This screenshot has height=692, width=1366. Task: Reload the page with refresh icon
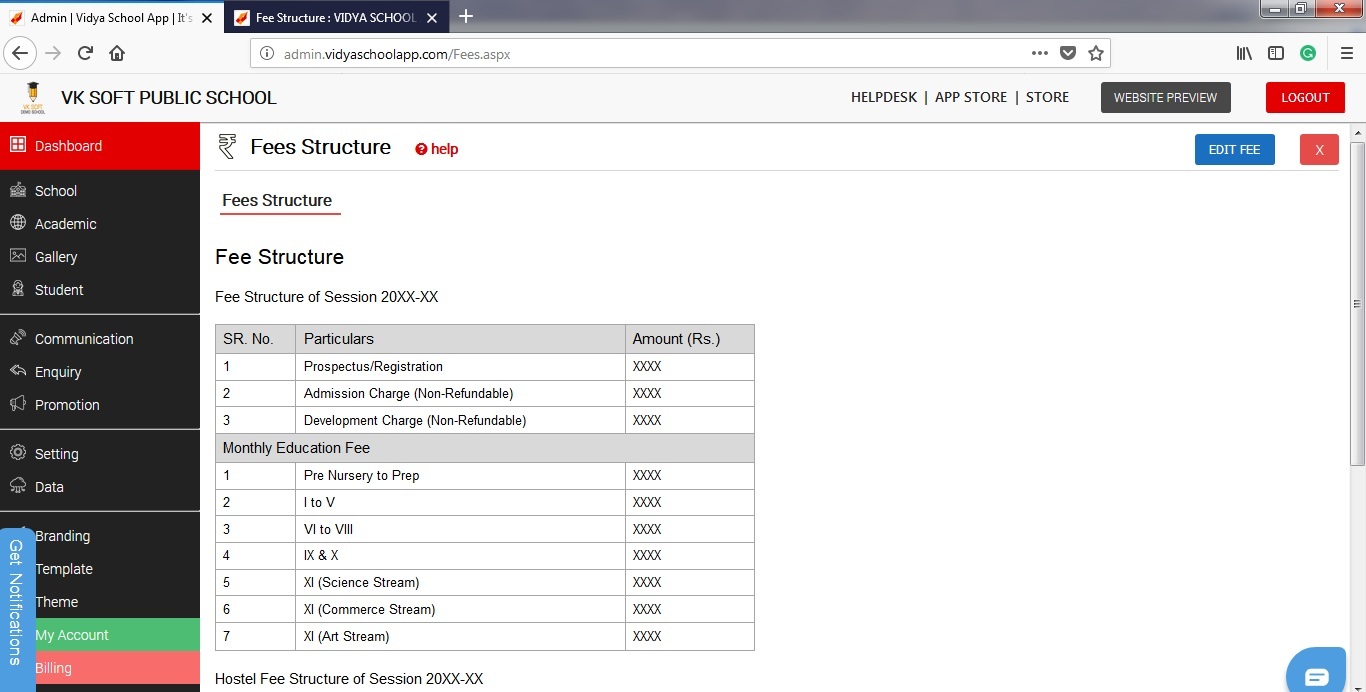pyautogui.click(x=85, y=53)
